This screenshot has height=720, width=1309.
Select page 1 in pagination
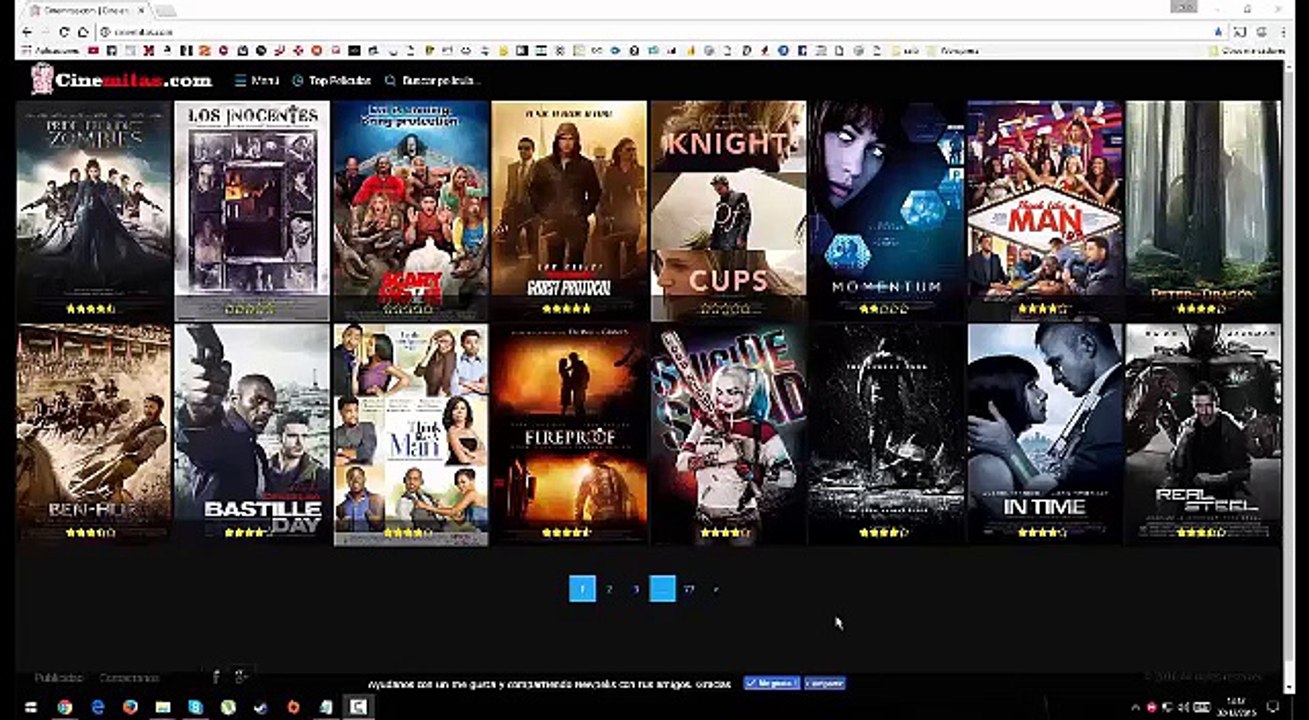point(582,589)
